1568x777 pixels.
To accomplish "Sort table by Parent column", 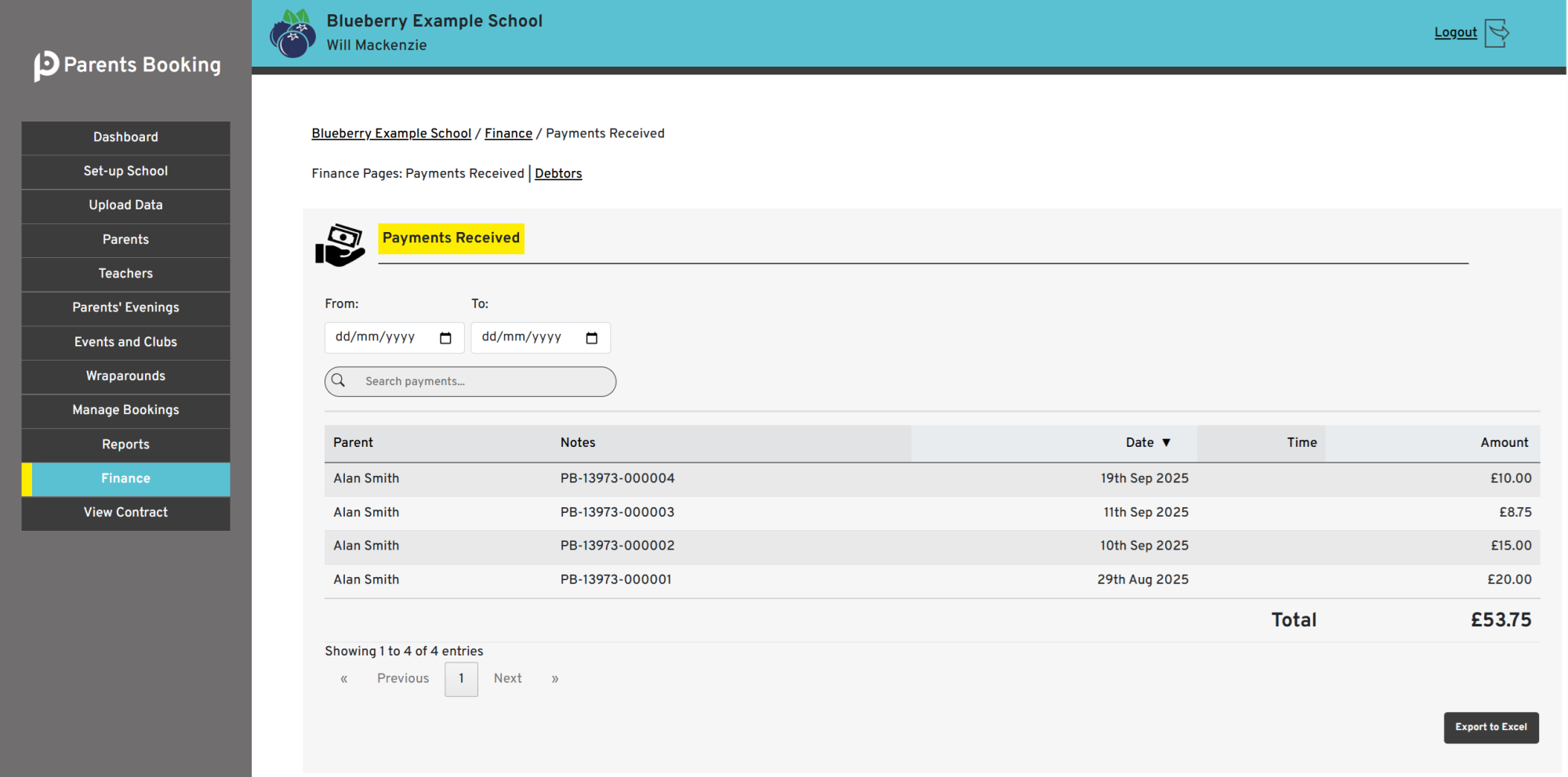I will (353, 443).
